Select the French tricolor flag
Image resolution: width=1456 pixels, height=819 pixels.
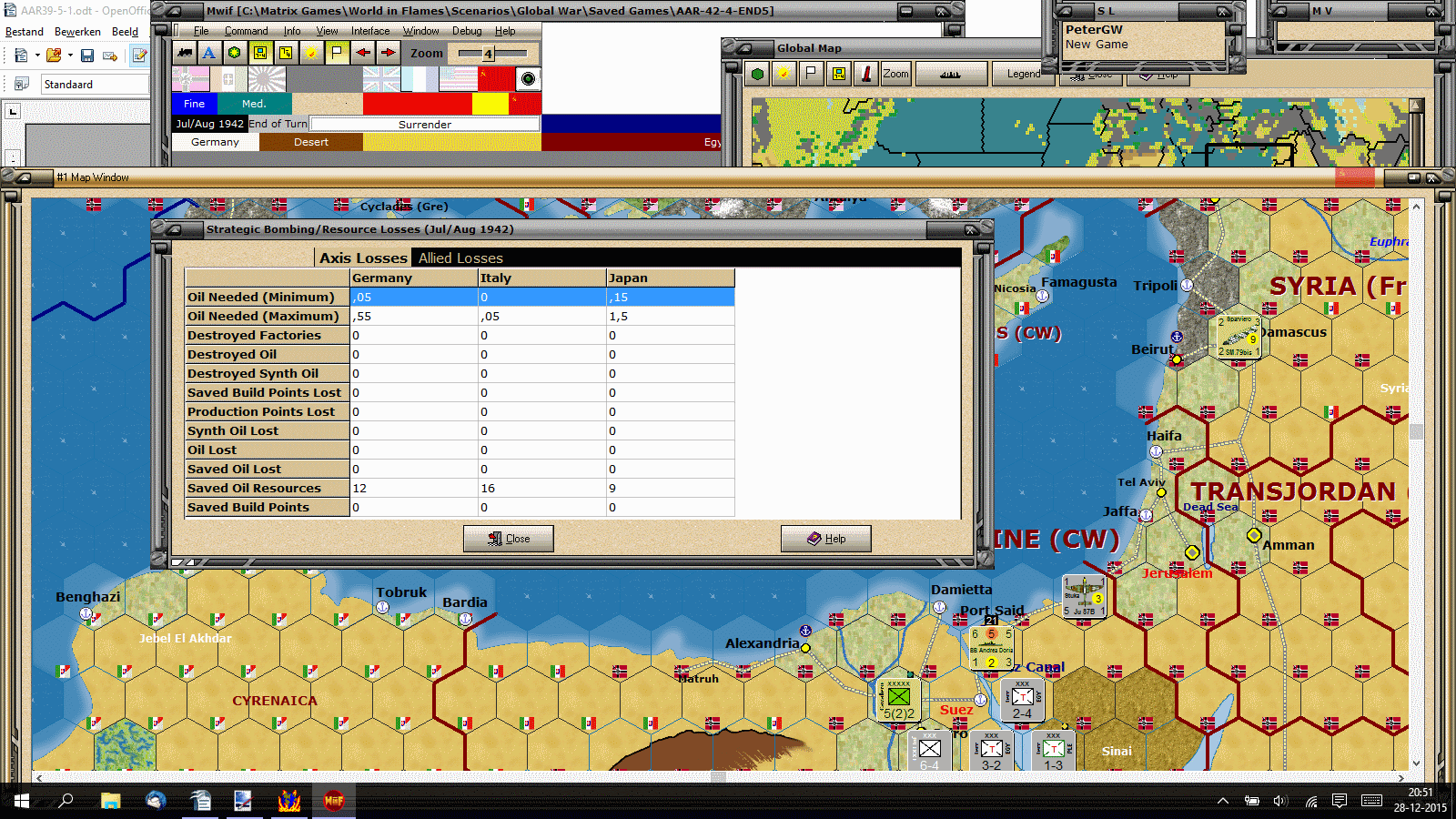click(420, 80)
